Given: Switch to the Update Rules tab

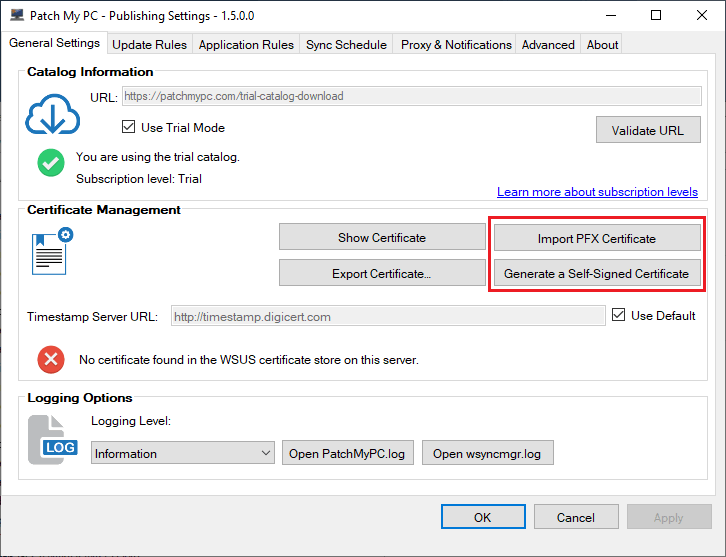Looking at the screenshot, I should pyautogui.click(x=150, y=44).
